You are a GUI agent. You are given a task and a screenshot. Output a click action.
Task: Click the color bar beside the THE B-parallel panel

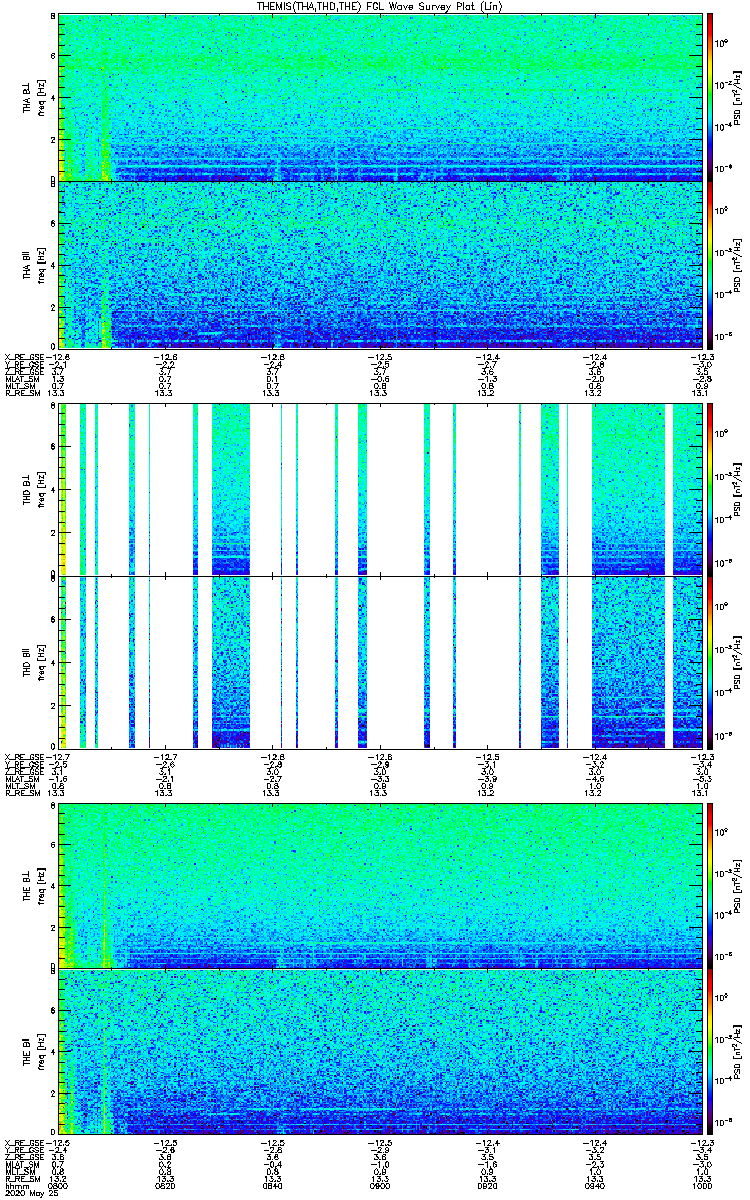coord(711,1051)
